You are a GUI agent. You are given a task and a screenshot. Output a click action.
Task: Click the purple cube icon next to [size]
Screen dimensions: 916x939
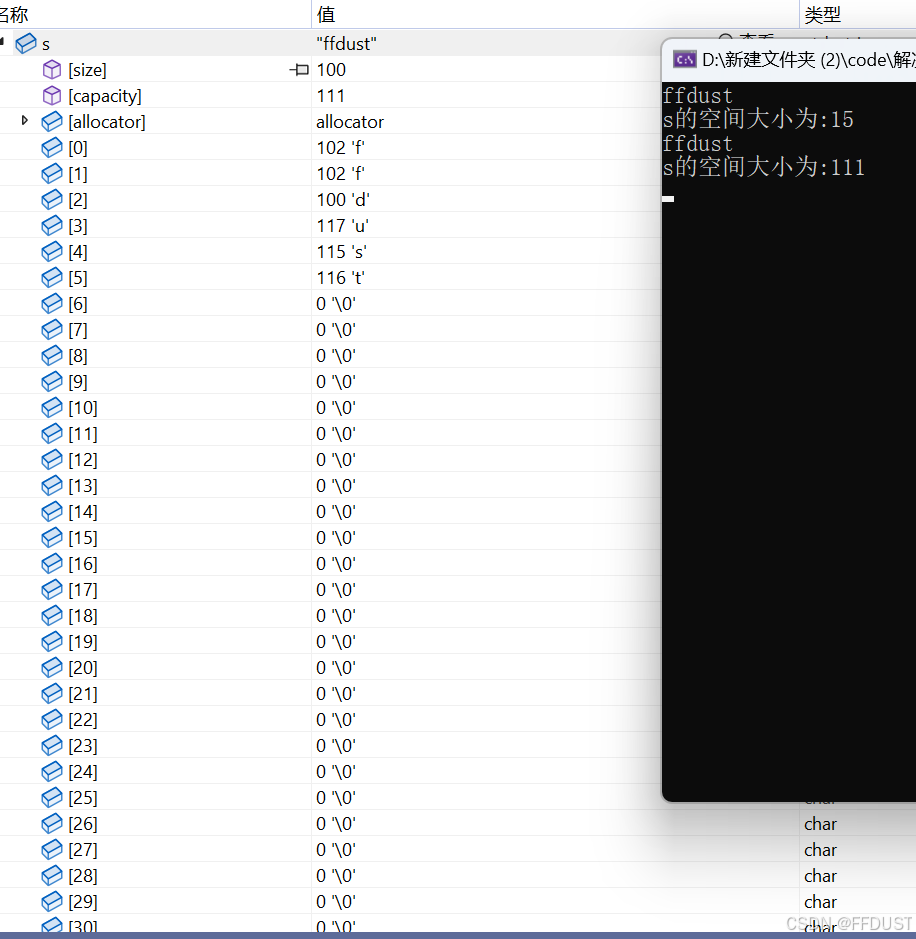click(52, 69)
